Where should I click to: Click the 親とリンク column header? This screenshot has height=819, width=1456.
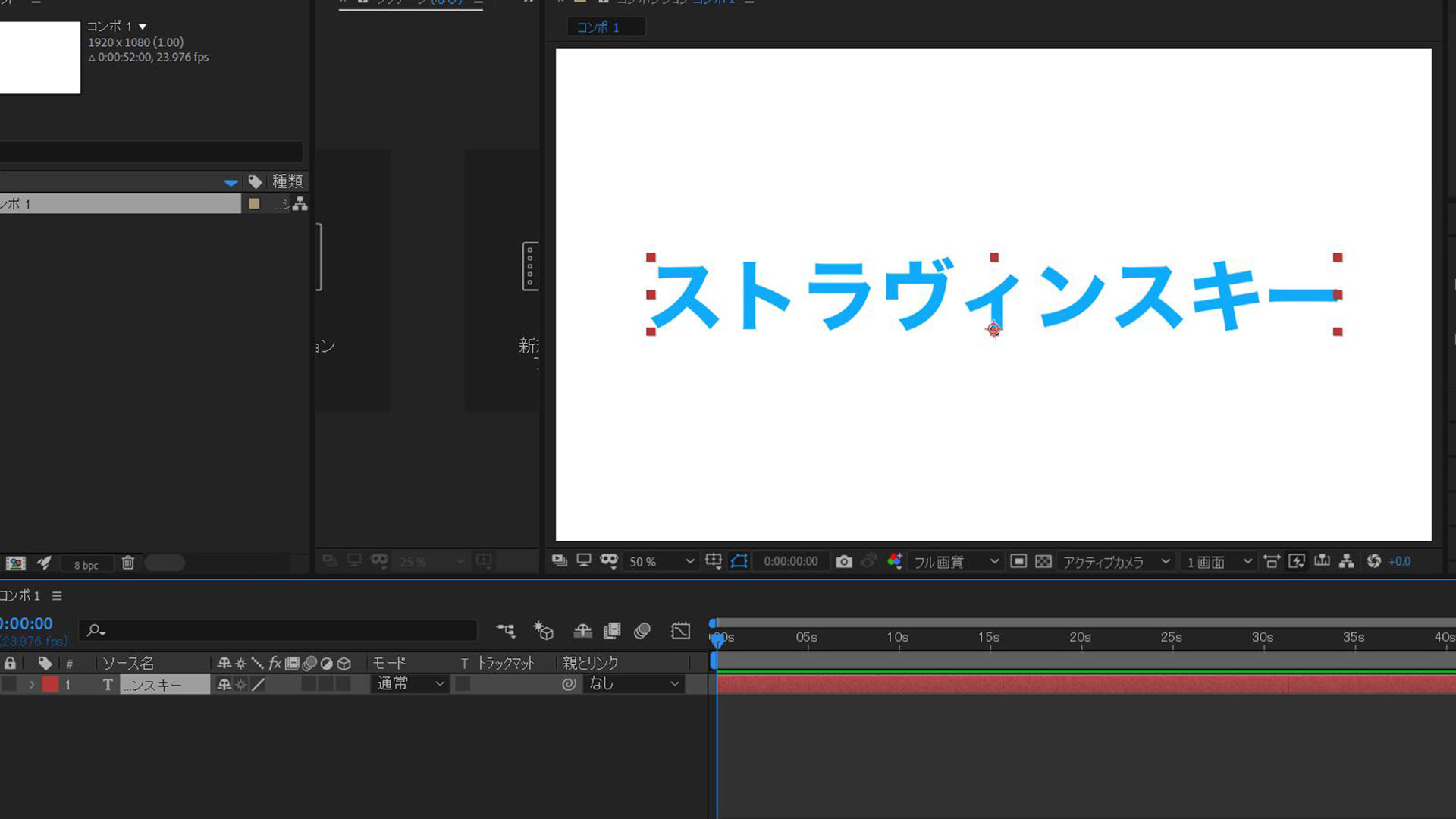tap(590, 663)
